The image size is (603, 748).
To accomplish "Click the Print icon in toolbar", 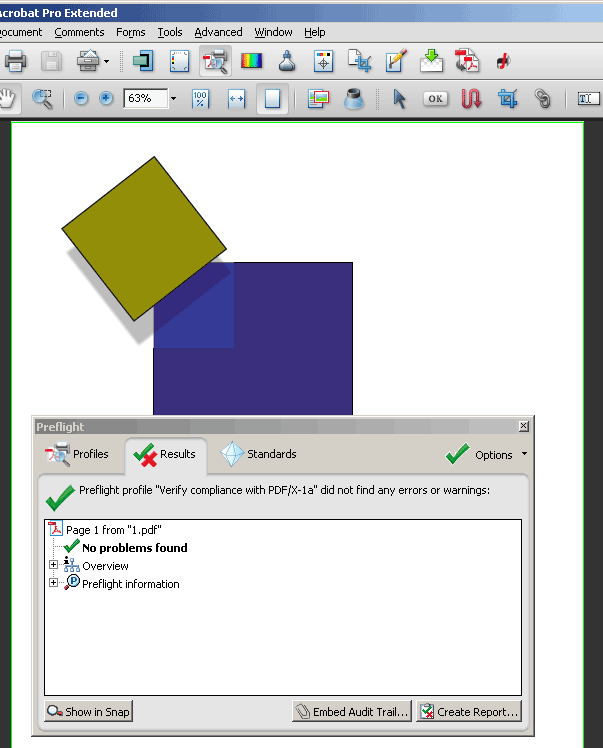I will point(15,61).
